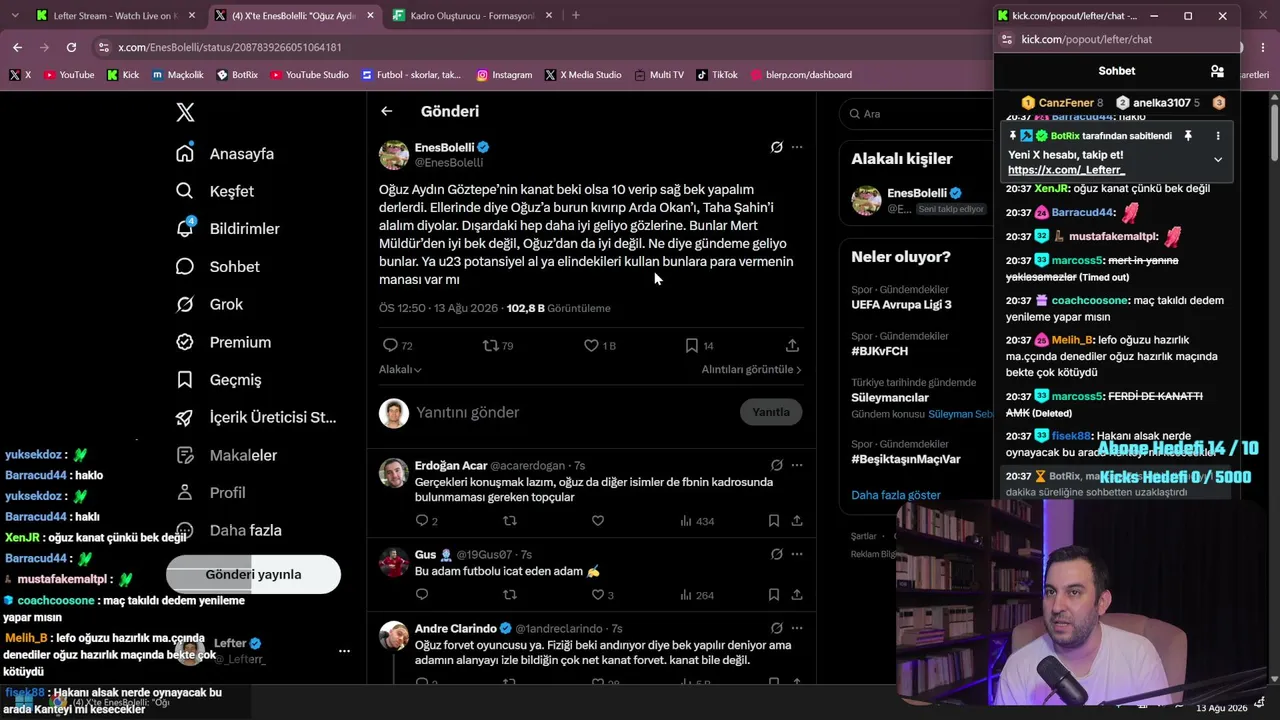Viewport: 1280px width, 720px height.
Task: Open Premium from the X sidebar
Action: point(223,342)
